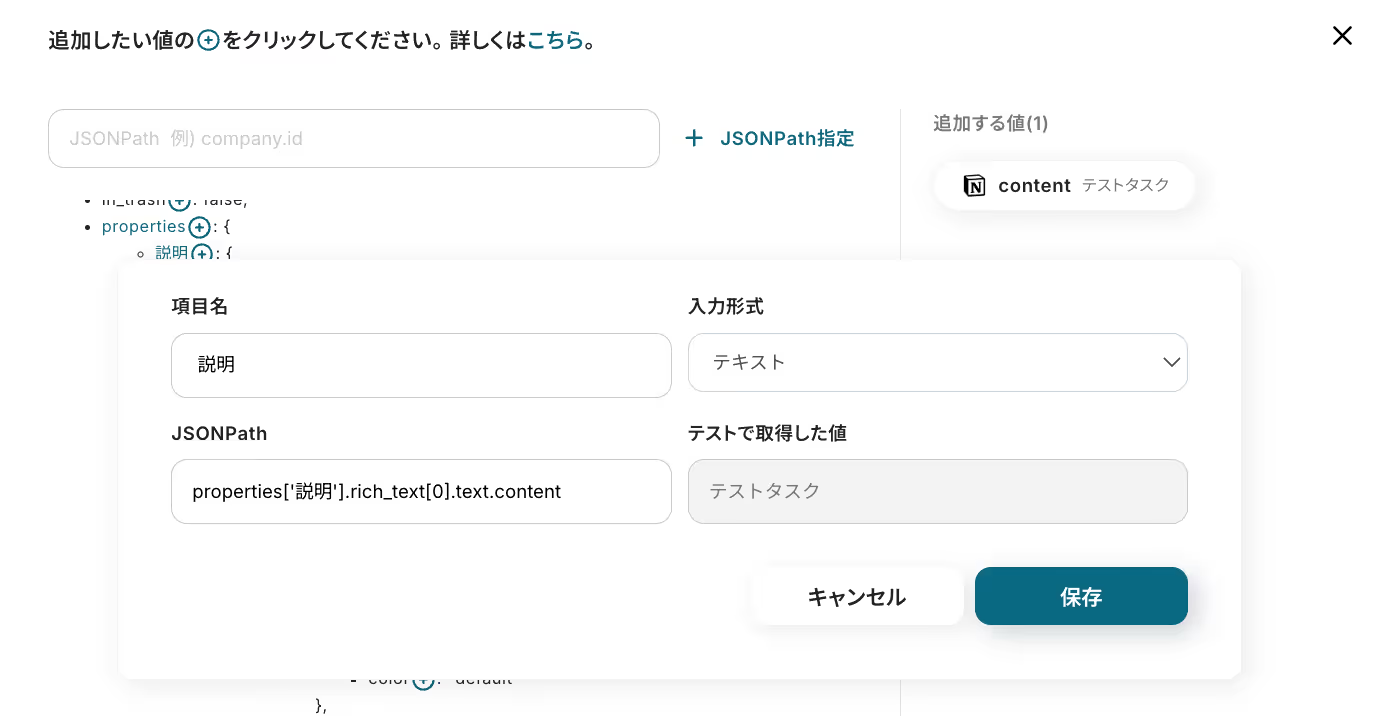Click the JSONPath field with properties path
The image size is (1374, 716).
click(421, 491)
